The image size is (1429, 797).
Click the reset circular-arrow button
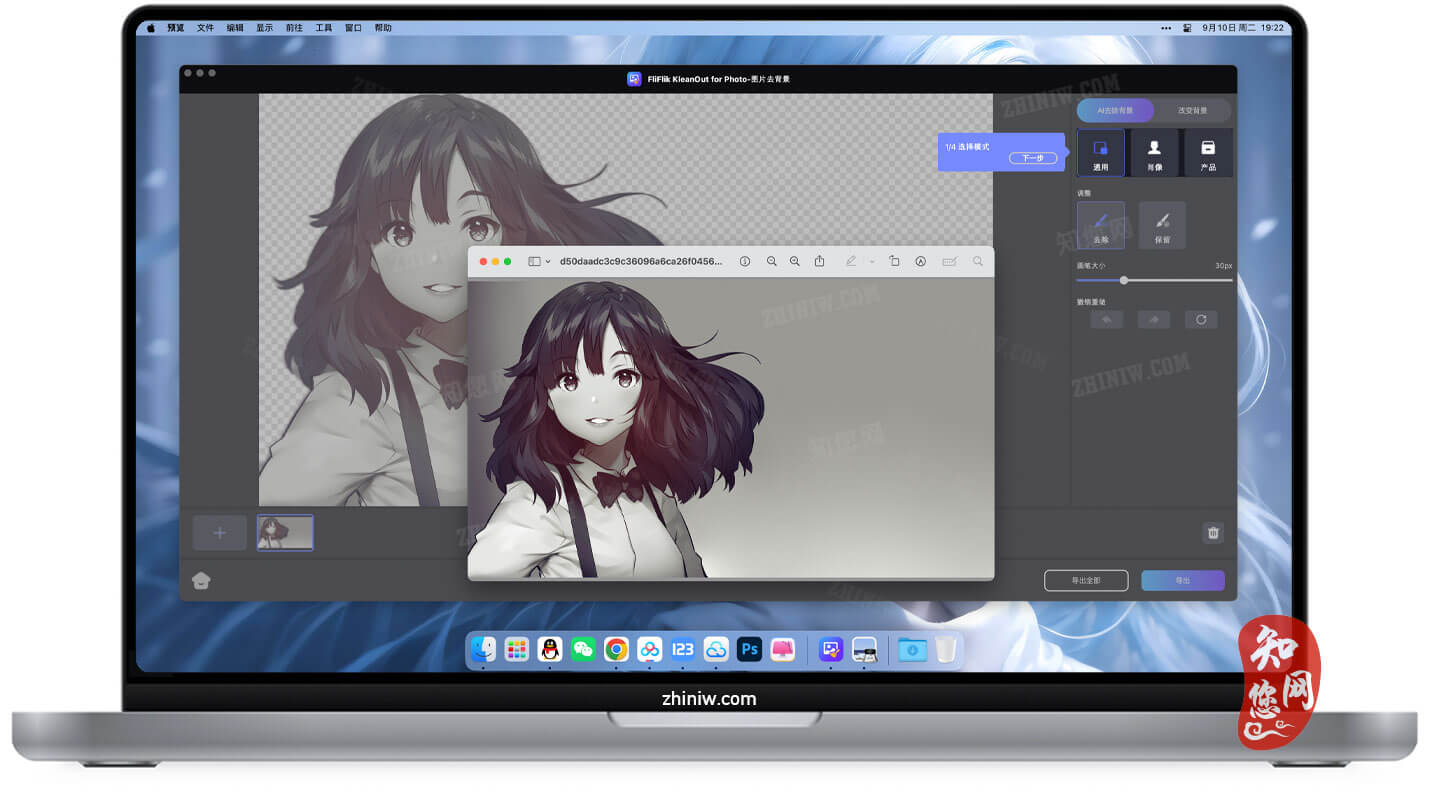tap(1201, 319)
